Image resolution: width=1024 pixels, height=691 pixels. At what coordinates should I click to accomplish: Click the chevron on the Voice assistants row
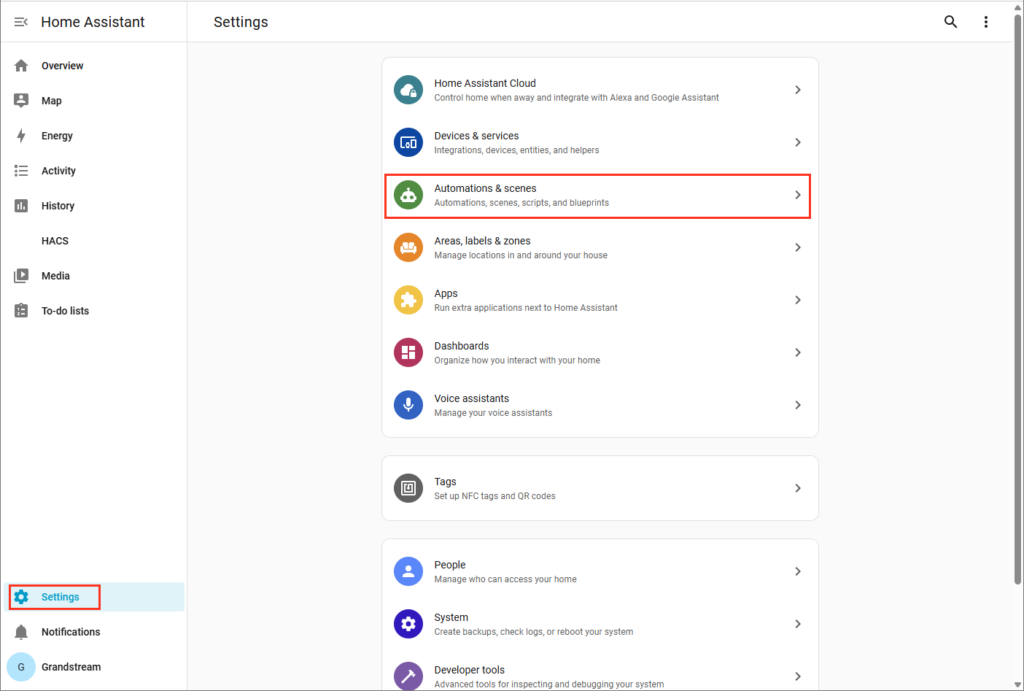797,405
